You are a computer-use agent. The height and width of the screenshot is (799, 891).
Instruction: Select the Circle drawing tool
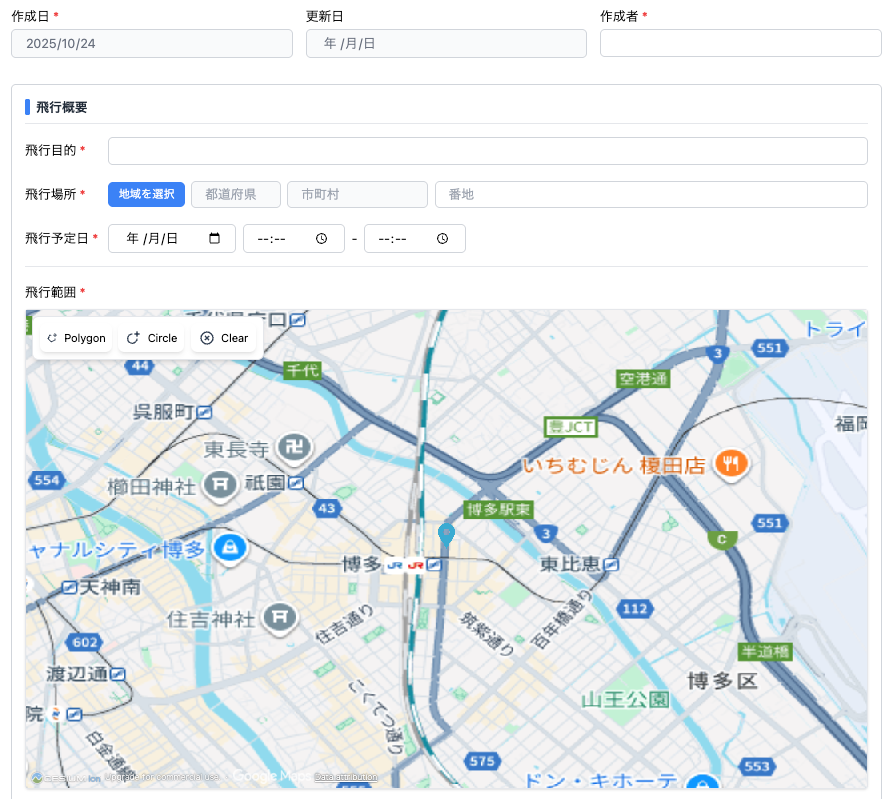152,338
